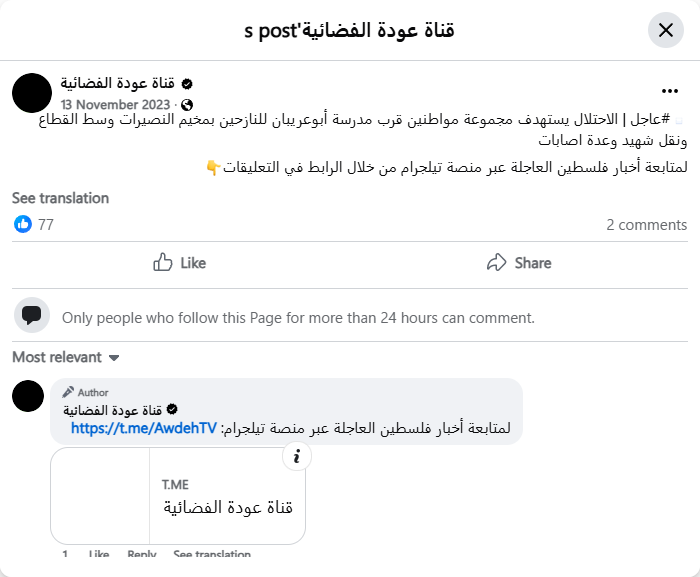Open the T.ME link preview card
The image size is (700, 577).
[x=227, y=496]
